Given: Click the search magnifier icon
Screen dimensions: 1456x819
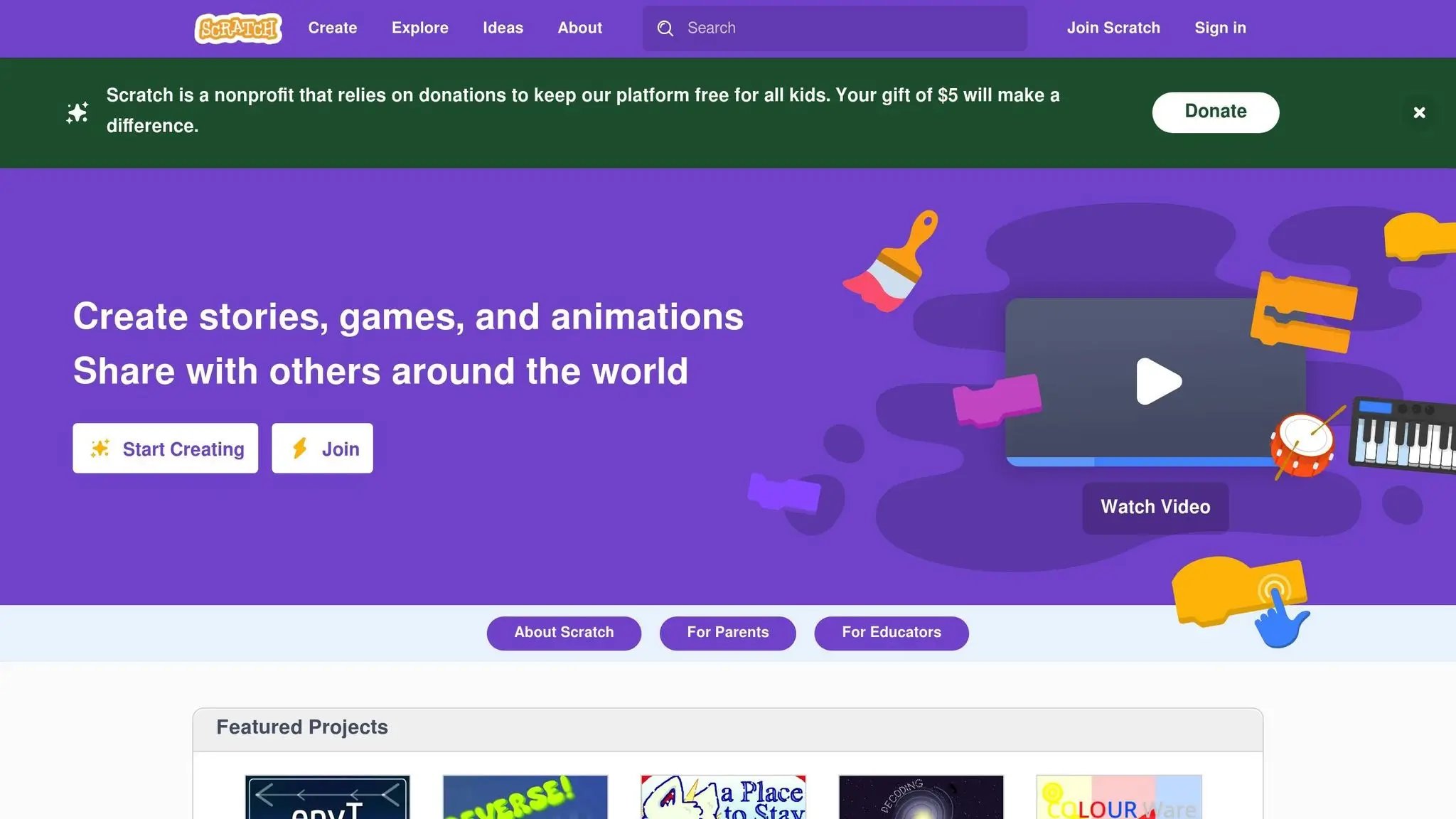Looking at the screenshot, I should click(665, 28).
